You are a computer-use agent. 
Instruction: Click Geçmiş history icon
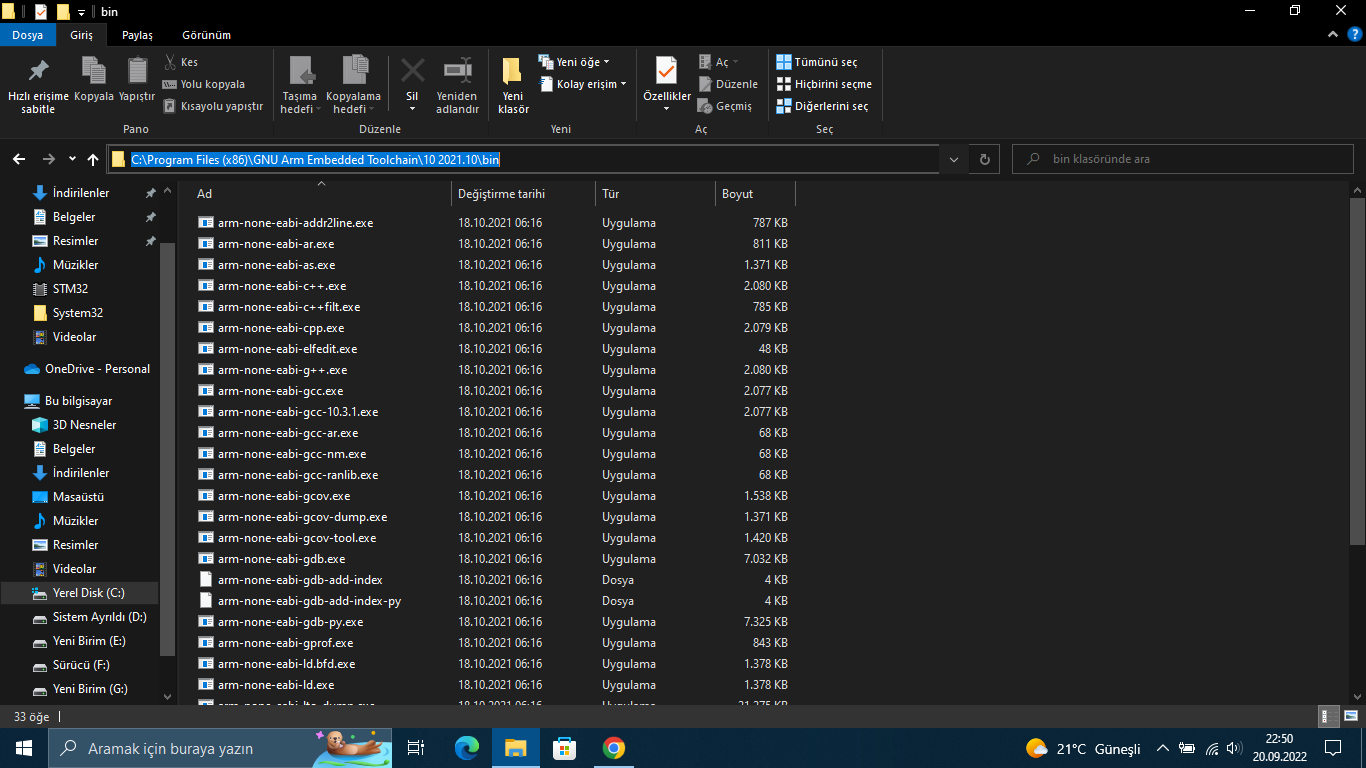(x=724, y=106)
